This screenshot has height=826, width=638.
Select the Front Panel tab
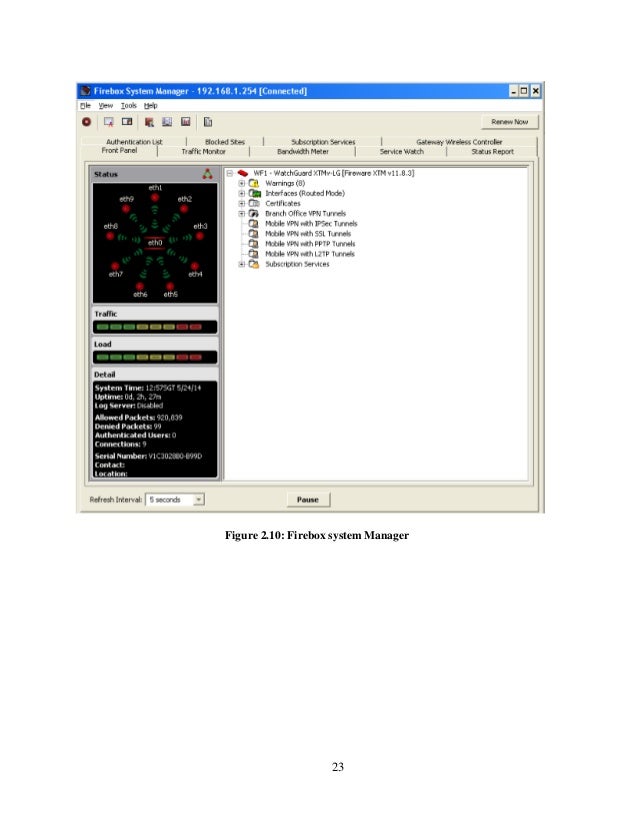[x=119, y=151]
